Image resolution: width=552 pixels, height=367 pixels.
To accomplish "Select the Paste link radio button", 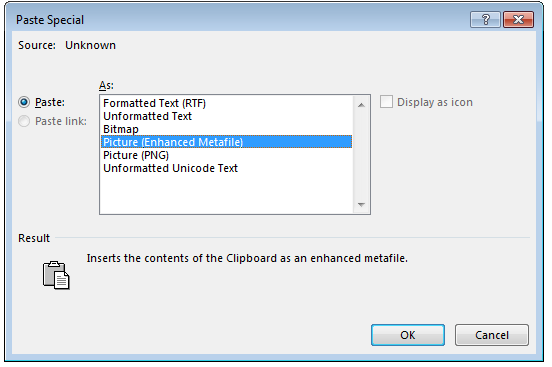I will pyautogui.click(x=24, y=121).
